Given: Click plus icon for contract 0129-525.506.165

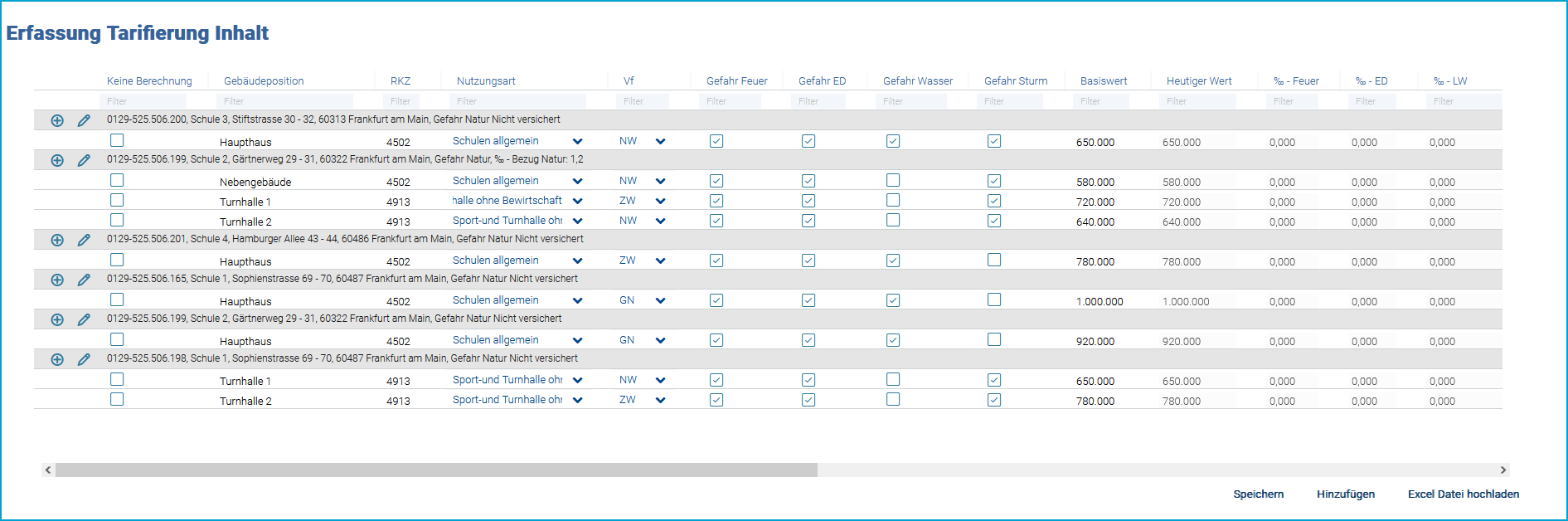Looking at the screenshot, I should (57, 280).
